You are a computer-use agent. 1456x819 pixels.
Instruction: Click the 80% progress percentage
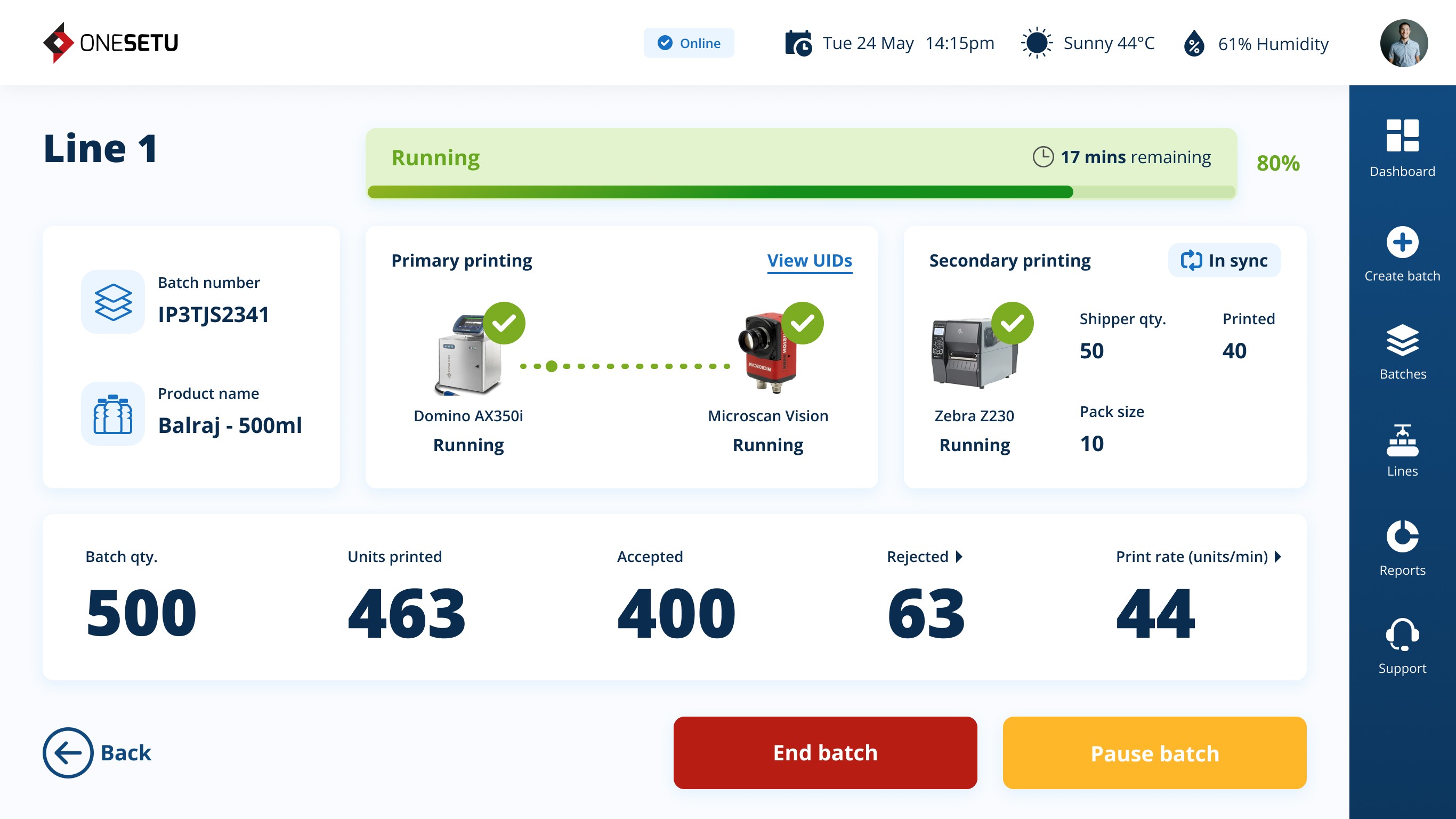(x=1278, y=163)
